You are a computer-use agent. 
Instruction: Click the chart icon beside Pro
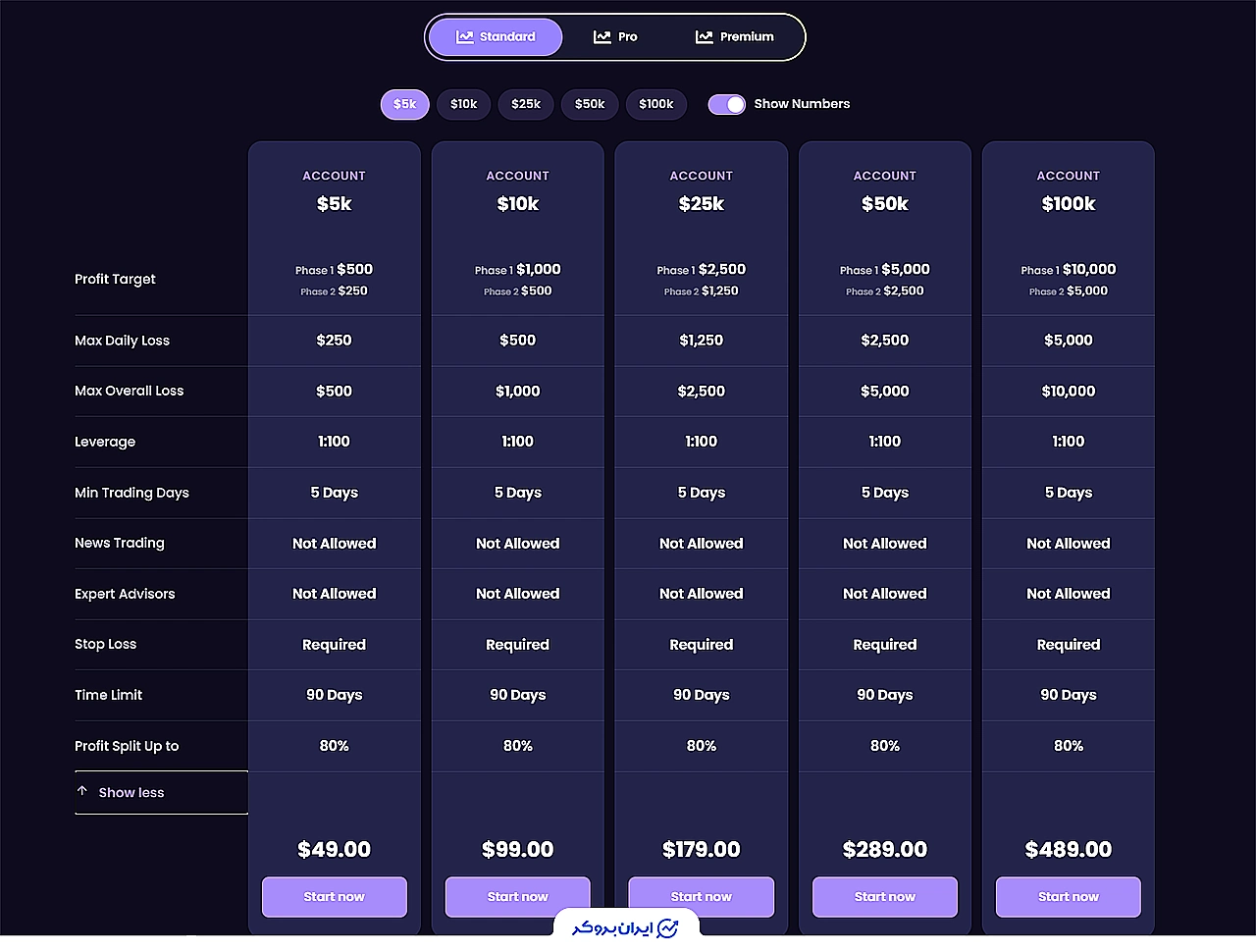pyautogui.click(x=602, y=37)
